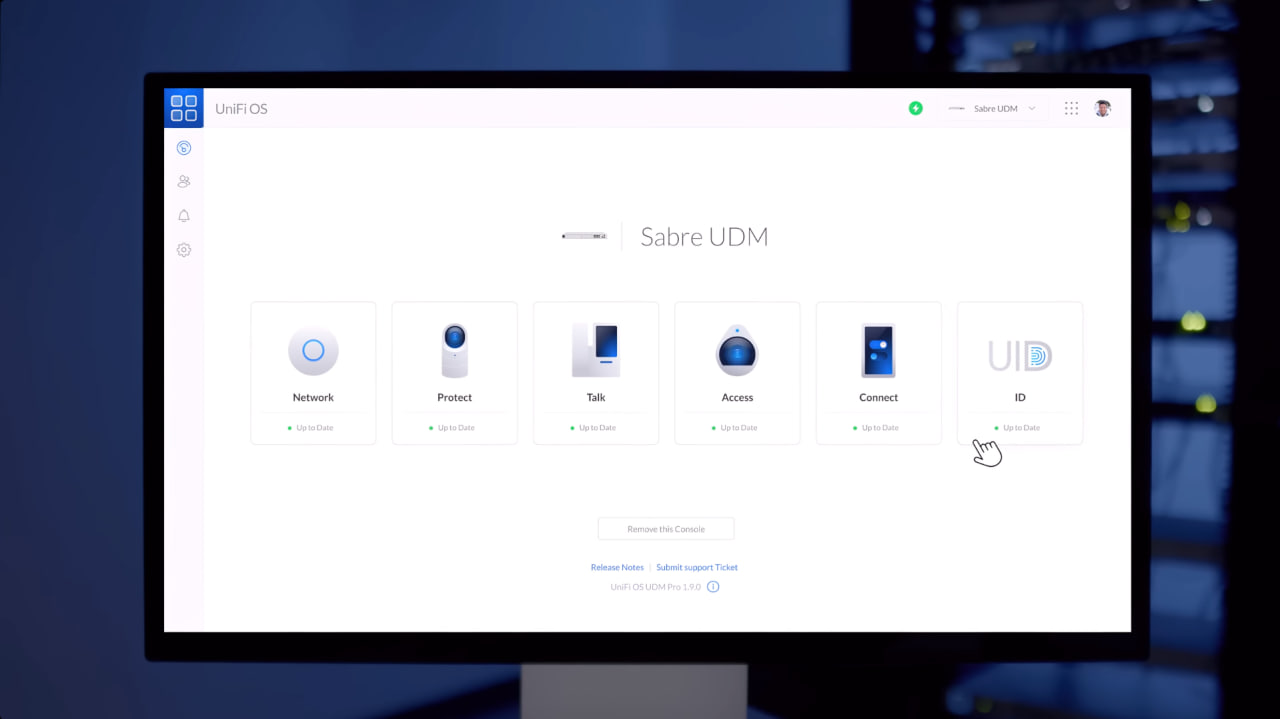Image resolution: width=1280 pixels, height=719 pixels.
Task: Click the Remove this Console button
Action: point(666,529)
